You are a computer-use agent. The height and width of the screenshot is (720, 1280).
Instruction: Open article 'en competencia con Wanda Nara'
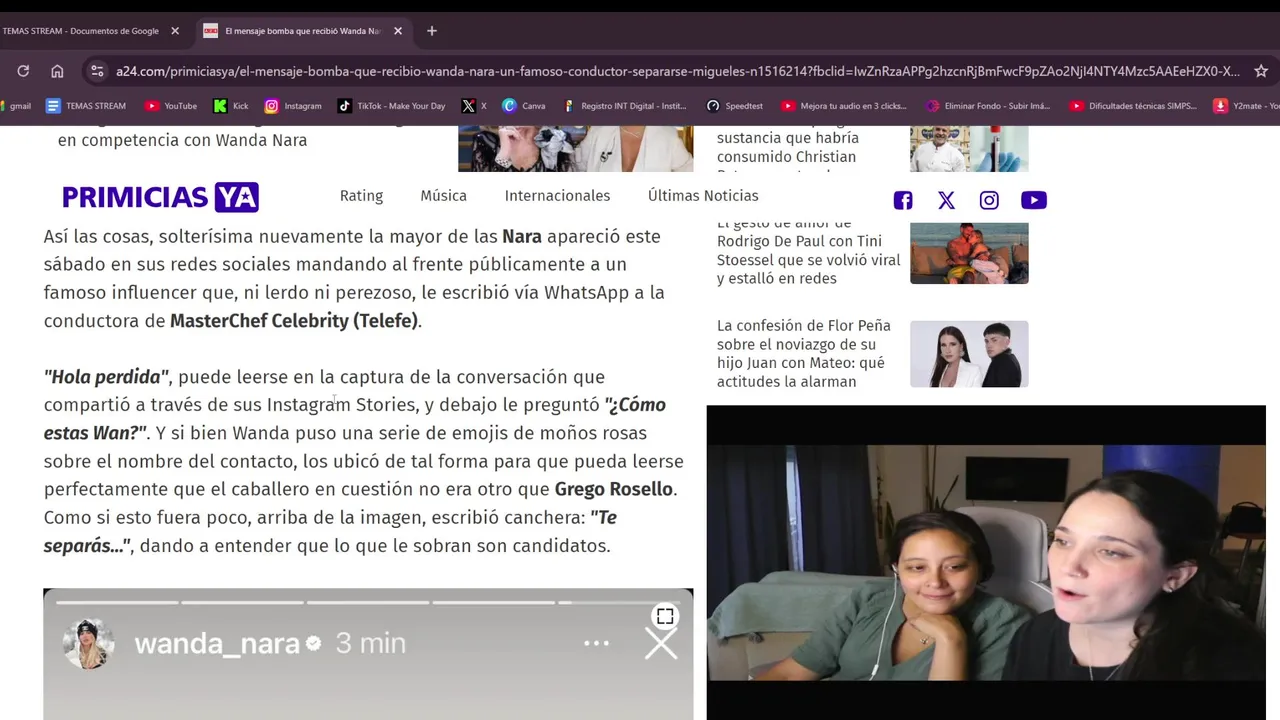tap(182, 140)
